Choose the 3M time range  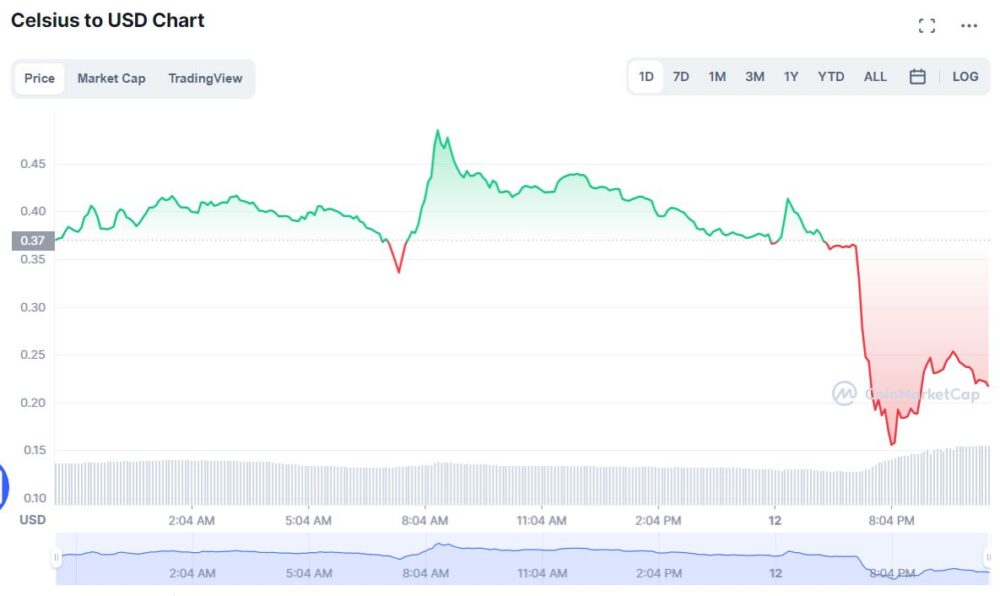click(754, 77)
